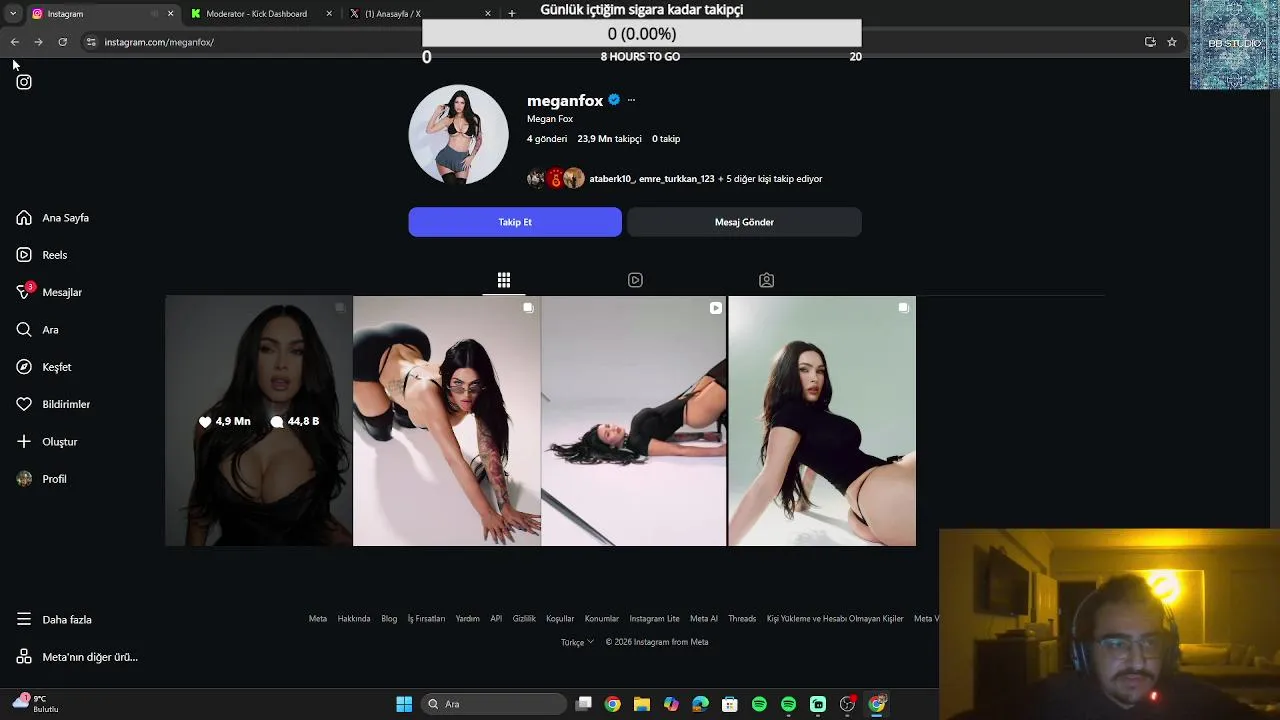The height and width of the screenshot is (720, 1280).
Task: Open Microsoft Edge from the taskbar
Action: coord(700,704)
